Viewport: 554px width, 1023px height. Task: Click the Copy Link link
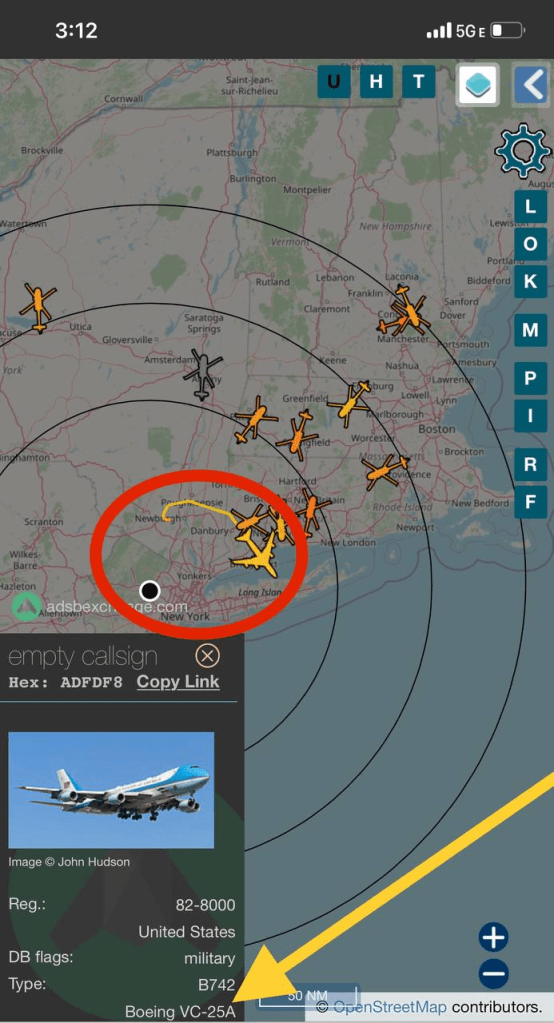coord(178,682)
